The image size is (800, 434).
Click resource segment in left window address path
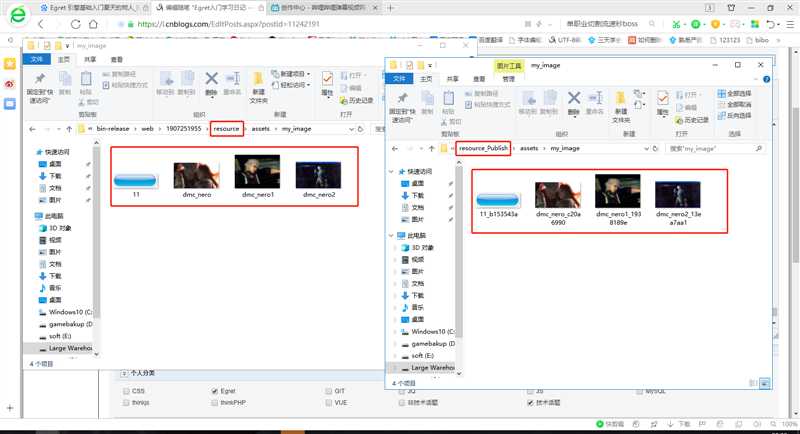[226, 129]
